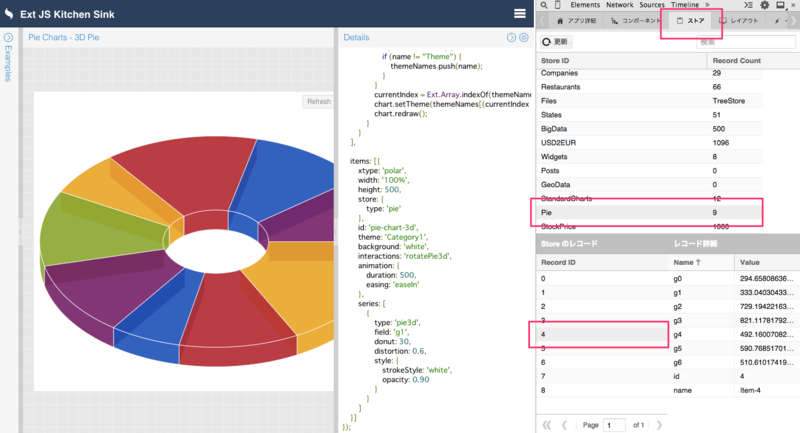
Task: Click the Sencha logo in the header
Action: (x=9, y=14)
